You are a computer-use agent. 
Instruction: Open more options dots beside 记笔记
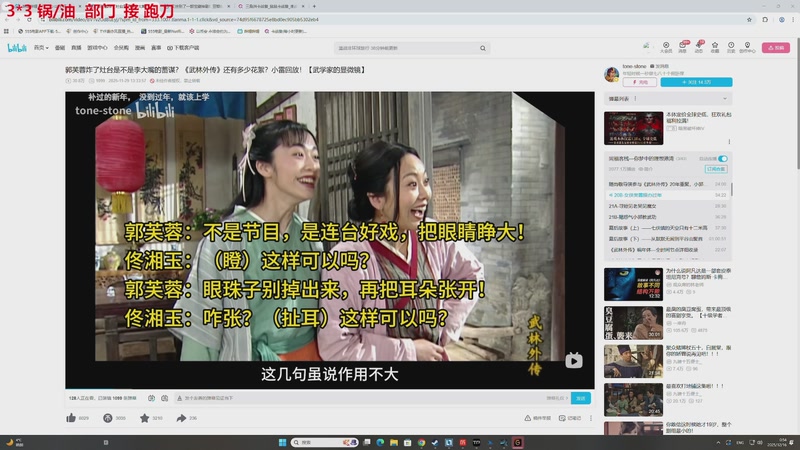591,418
